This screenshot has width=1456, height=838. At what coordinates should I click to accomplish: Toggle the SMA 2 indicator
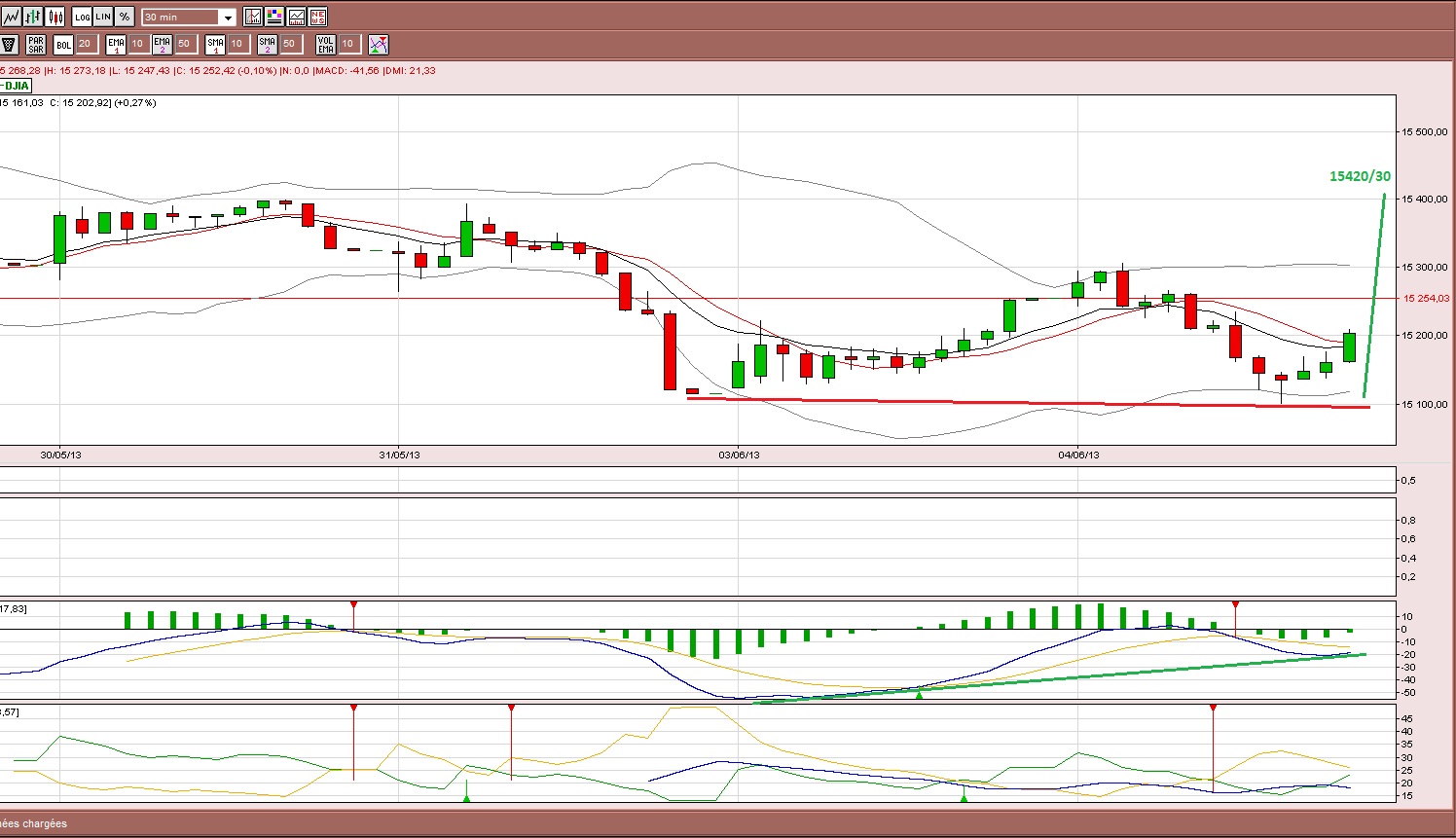[x=268, y=44]
